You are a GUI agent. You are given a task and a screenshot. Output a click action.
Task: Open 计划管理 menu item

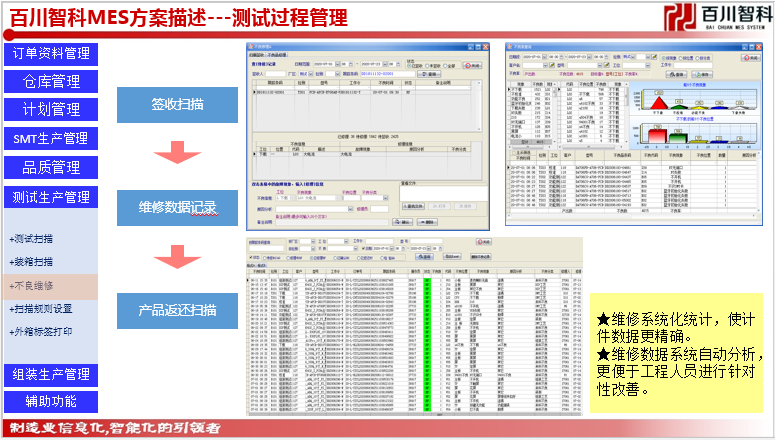[51, 110]
